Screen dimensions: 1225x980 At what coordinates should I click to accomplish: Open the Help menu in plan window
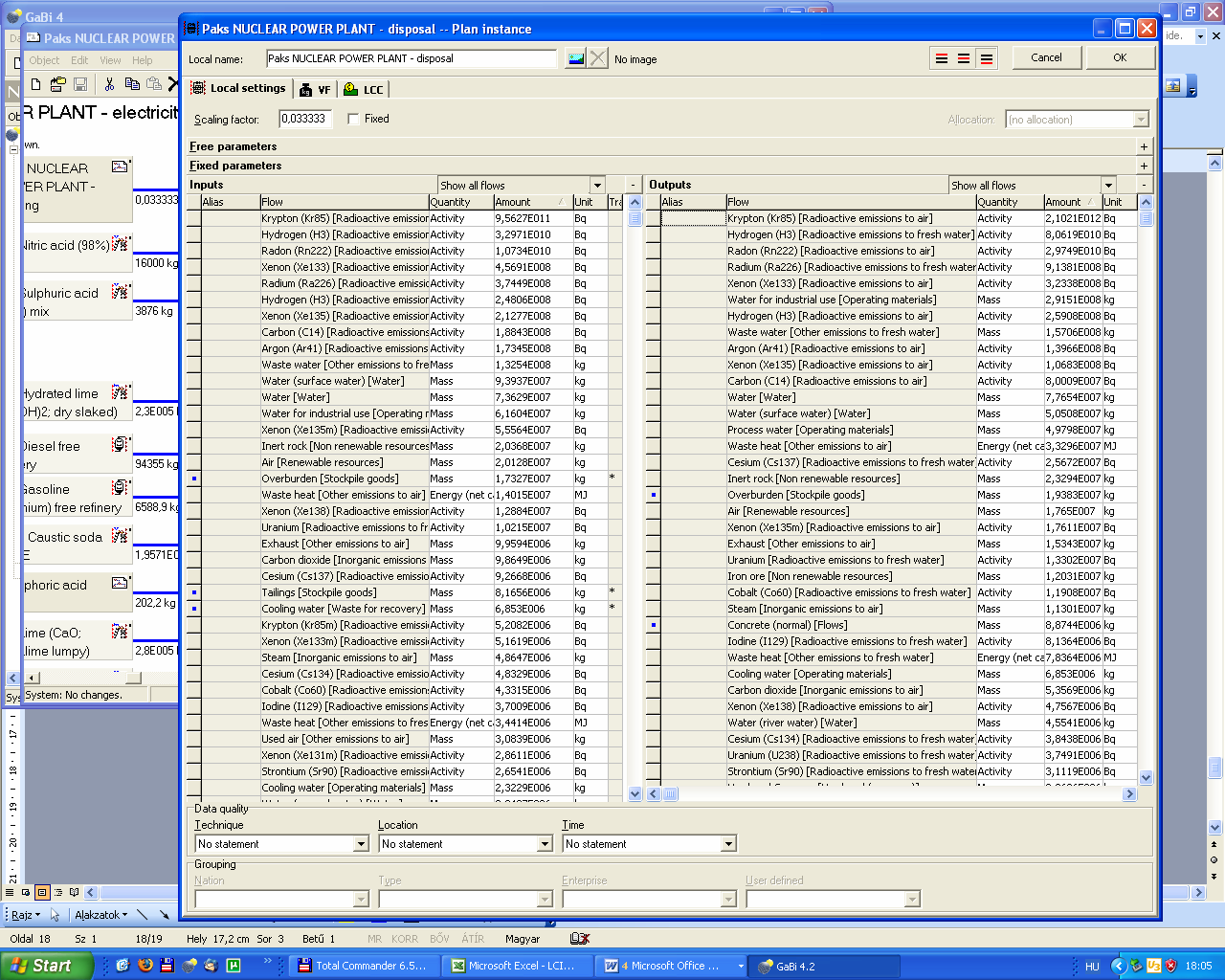click(x=143, y=60)
